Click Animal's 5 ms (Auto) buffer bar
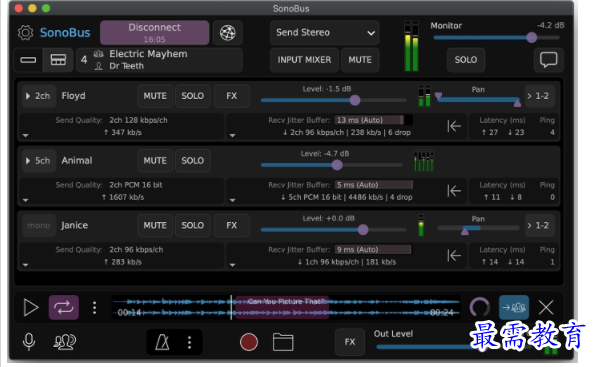Image resolution: width=594 pixels, height=367 pixels. pyautogui.click(x=373, y=185)
